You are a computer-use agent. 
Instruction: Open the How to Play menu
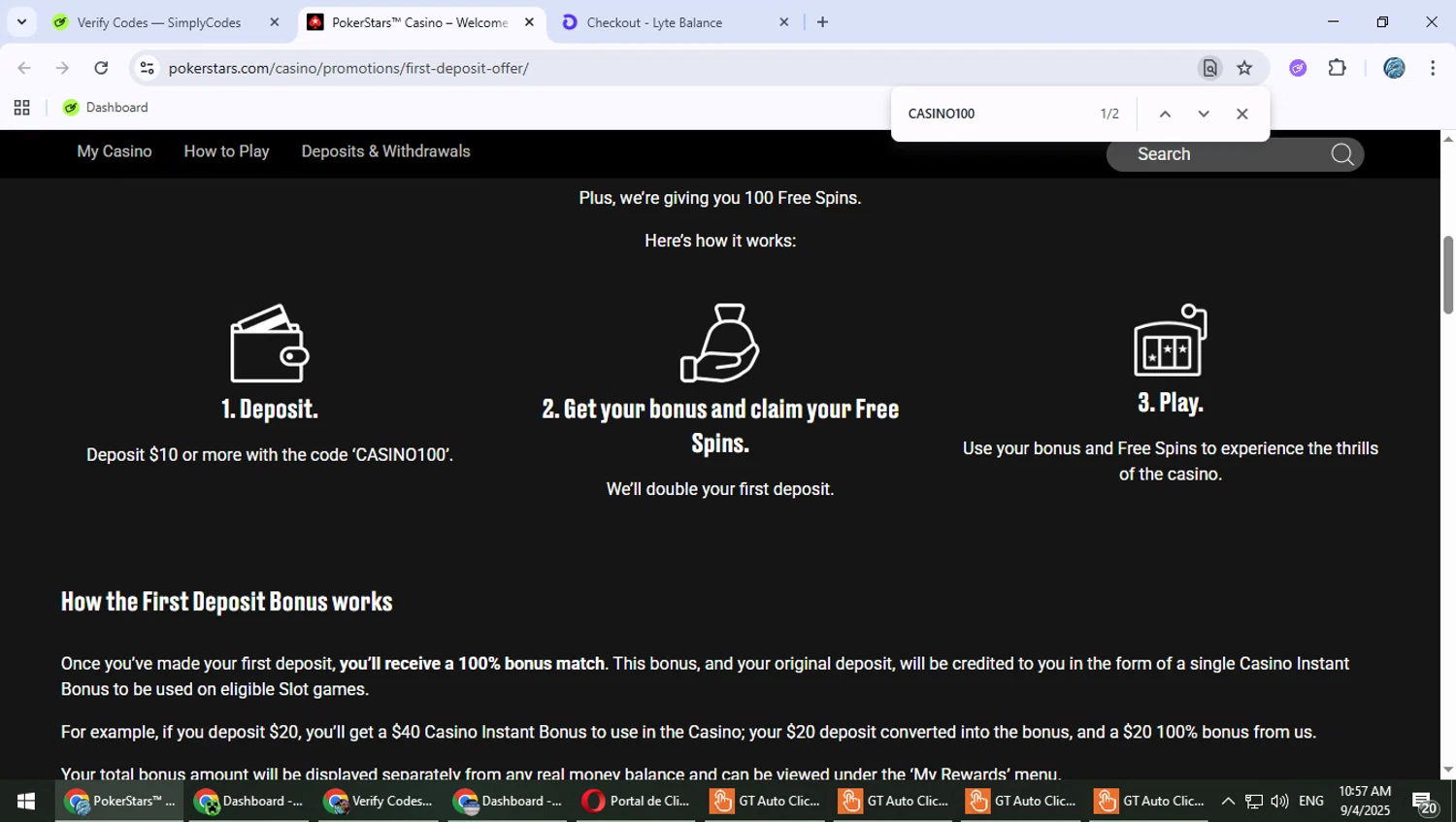(x=226, y=151)
